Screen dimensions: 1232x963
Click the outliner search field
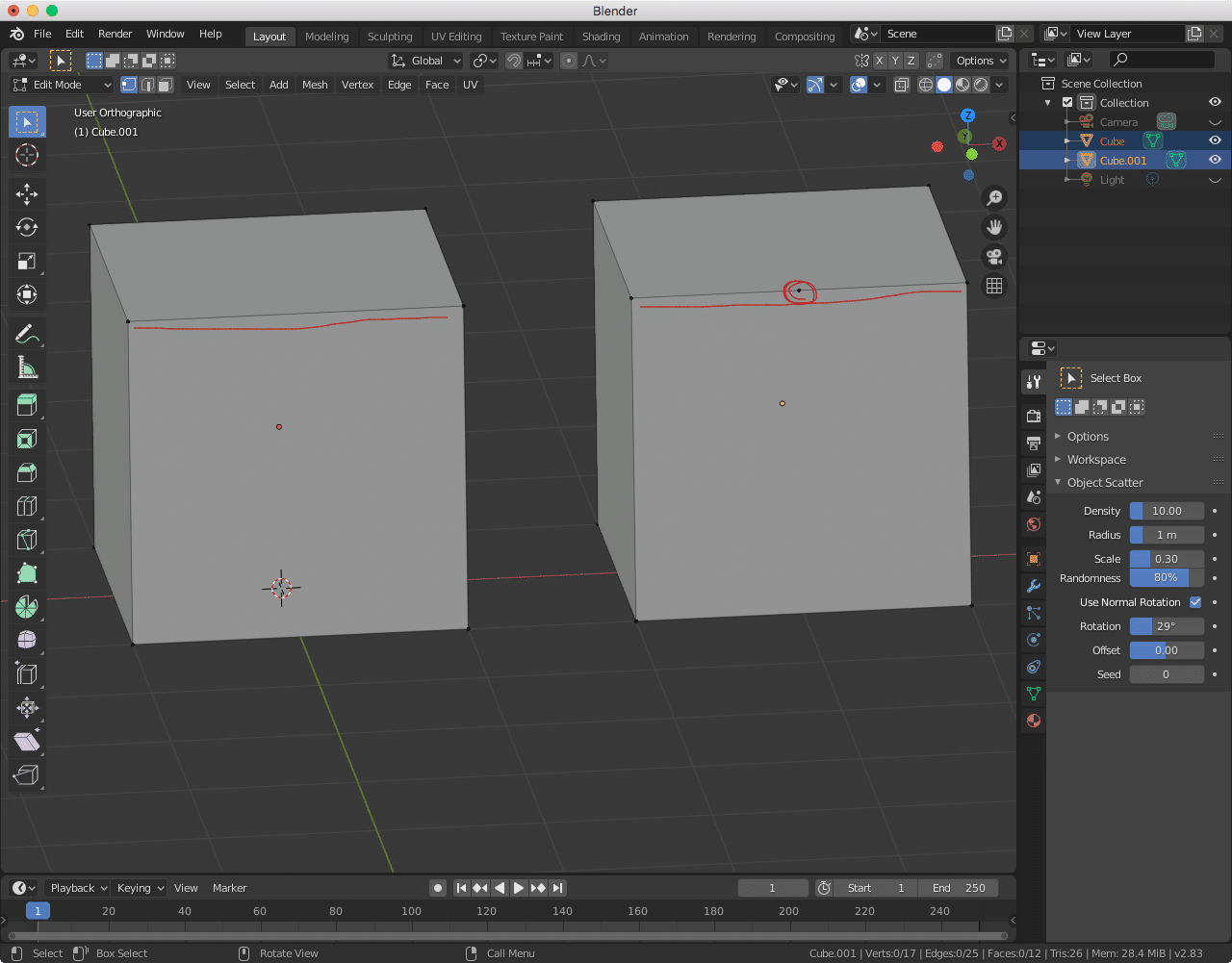click(1162, 60)
